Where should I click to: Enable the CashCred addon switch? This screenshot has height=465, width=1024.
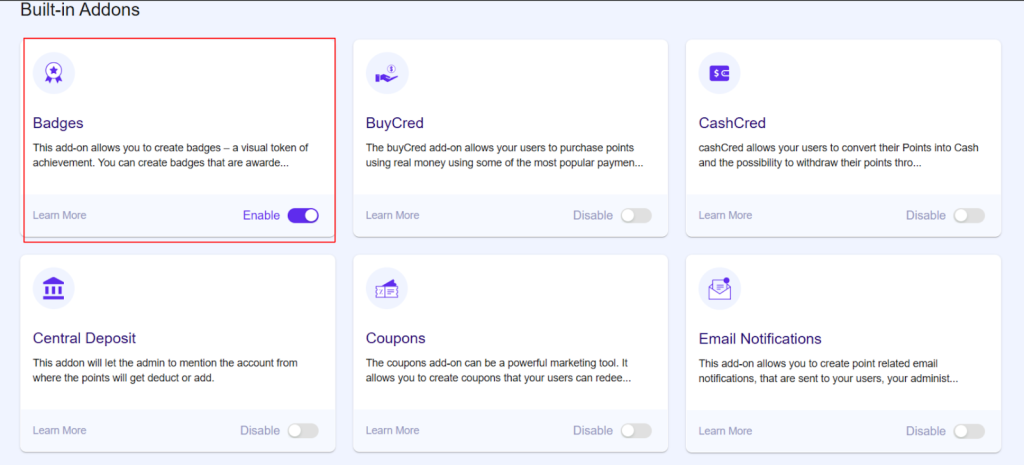tap(968, 215)
